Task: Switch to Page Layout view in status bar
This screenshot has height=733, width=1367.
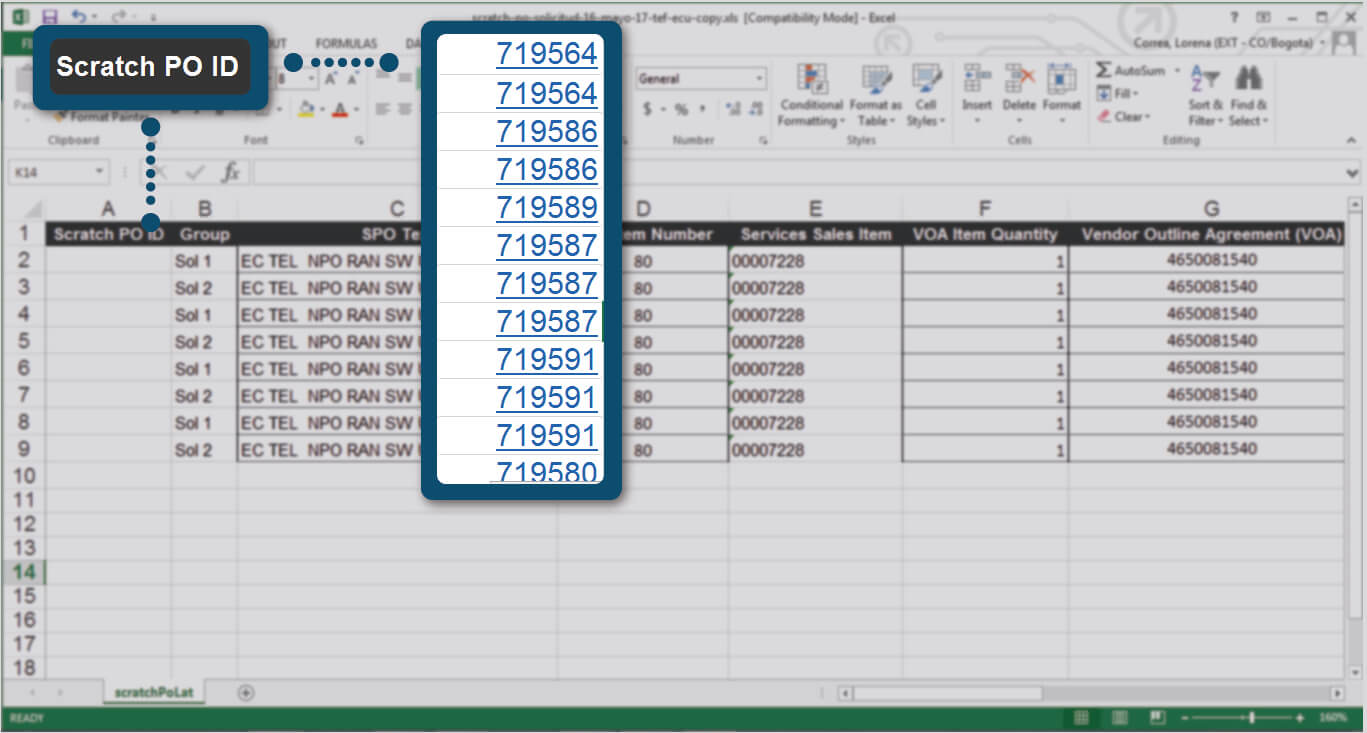Action: click(1119, 718)
